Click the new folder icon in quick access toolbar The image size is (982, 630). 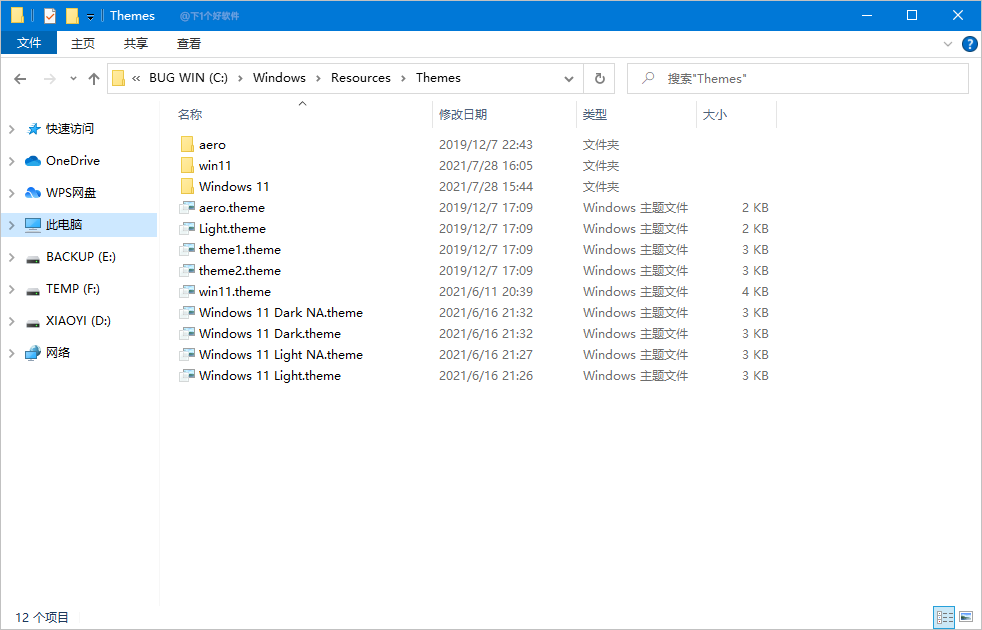tap(73, 15)
